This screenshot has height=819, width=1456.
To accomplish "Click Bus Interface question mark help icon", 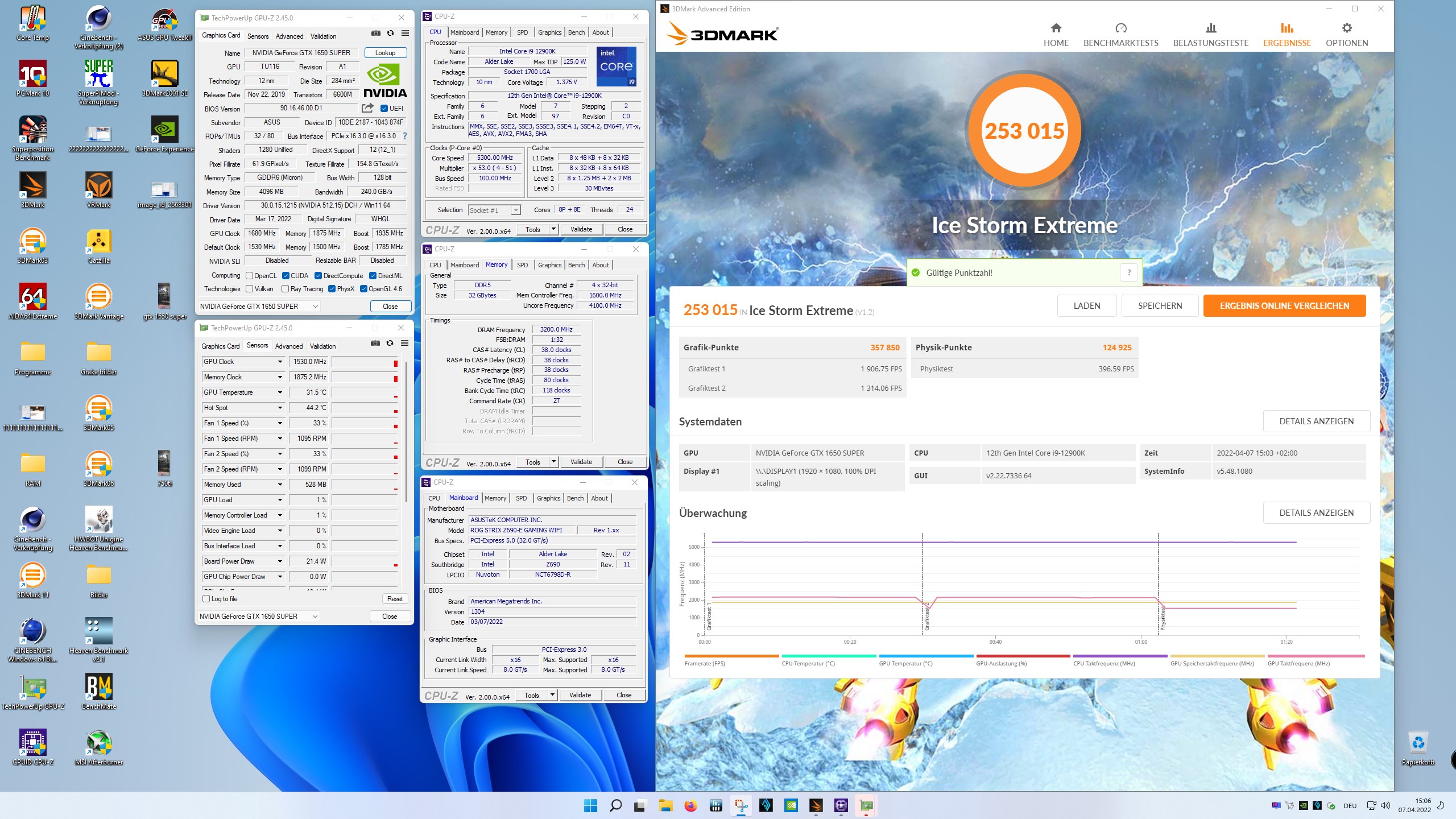I will click(405, 136).
